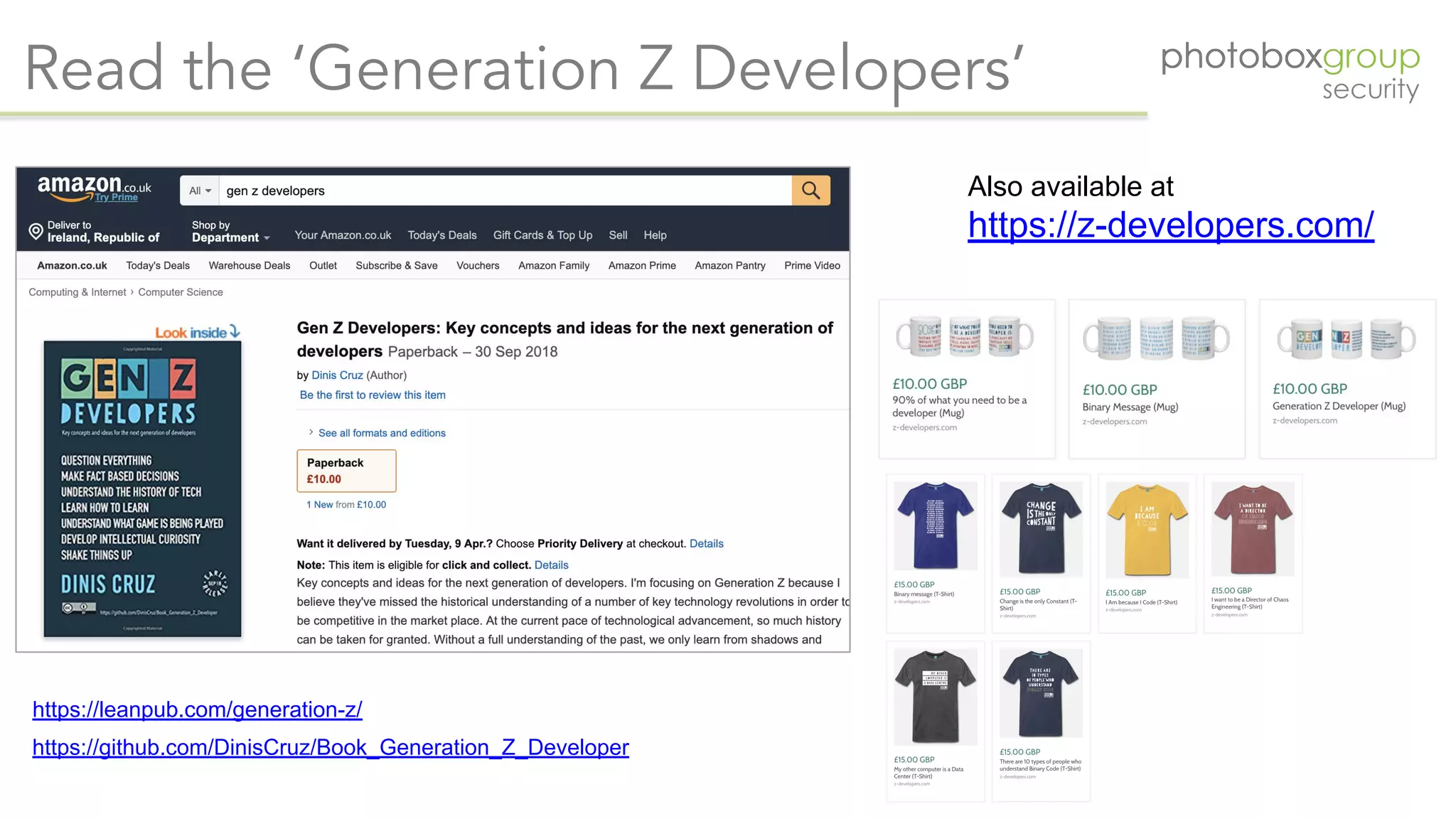
Task: Click the 10 types of people Binary Code T-Shirt
Action: pyautogui.click(x=1041, y=721)
